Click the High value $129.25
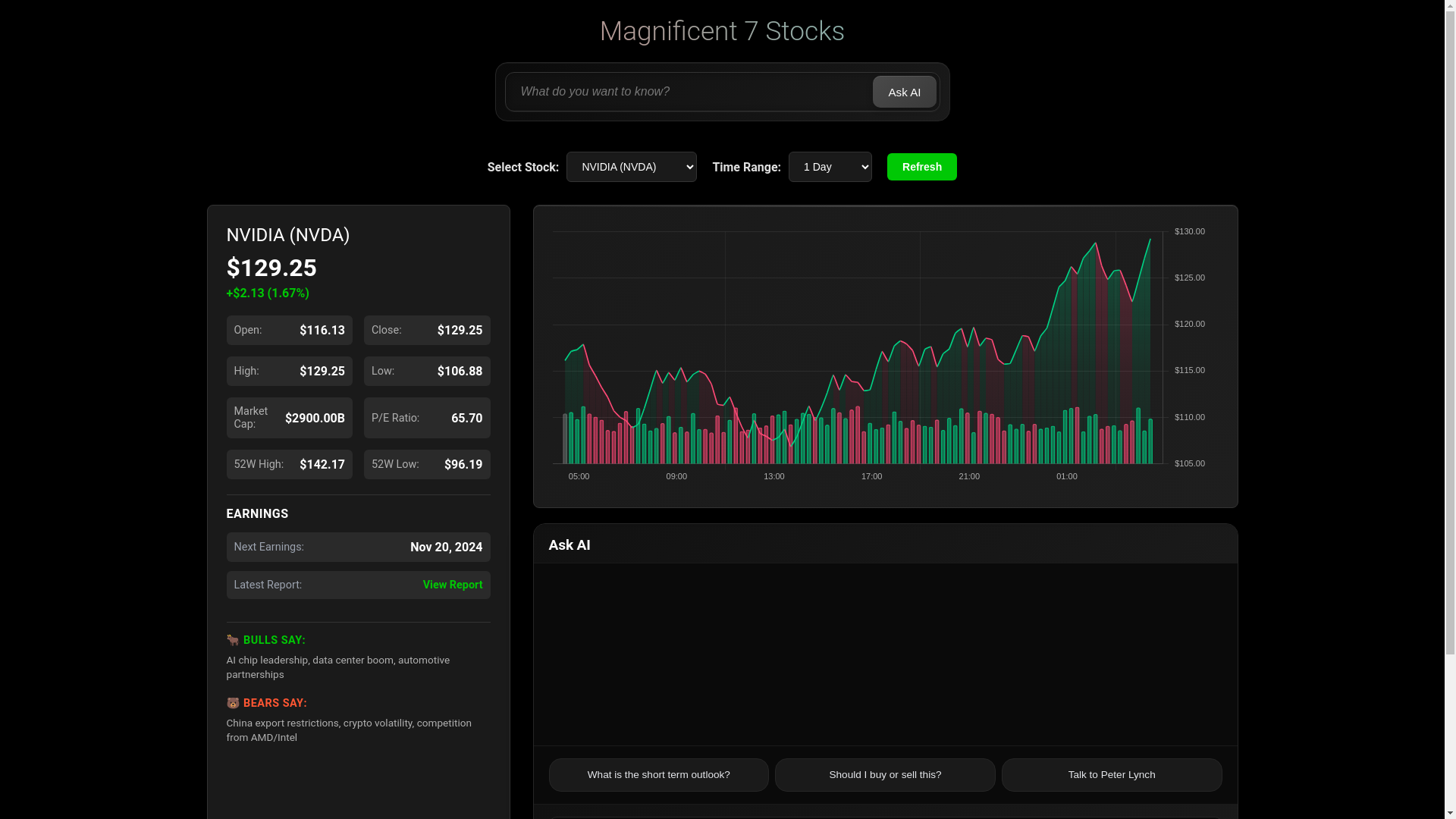The height and width of the screenshot is (819, 1456). click(322, 371)
